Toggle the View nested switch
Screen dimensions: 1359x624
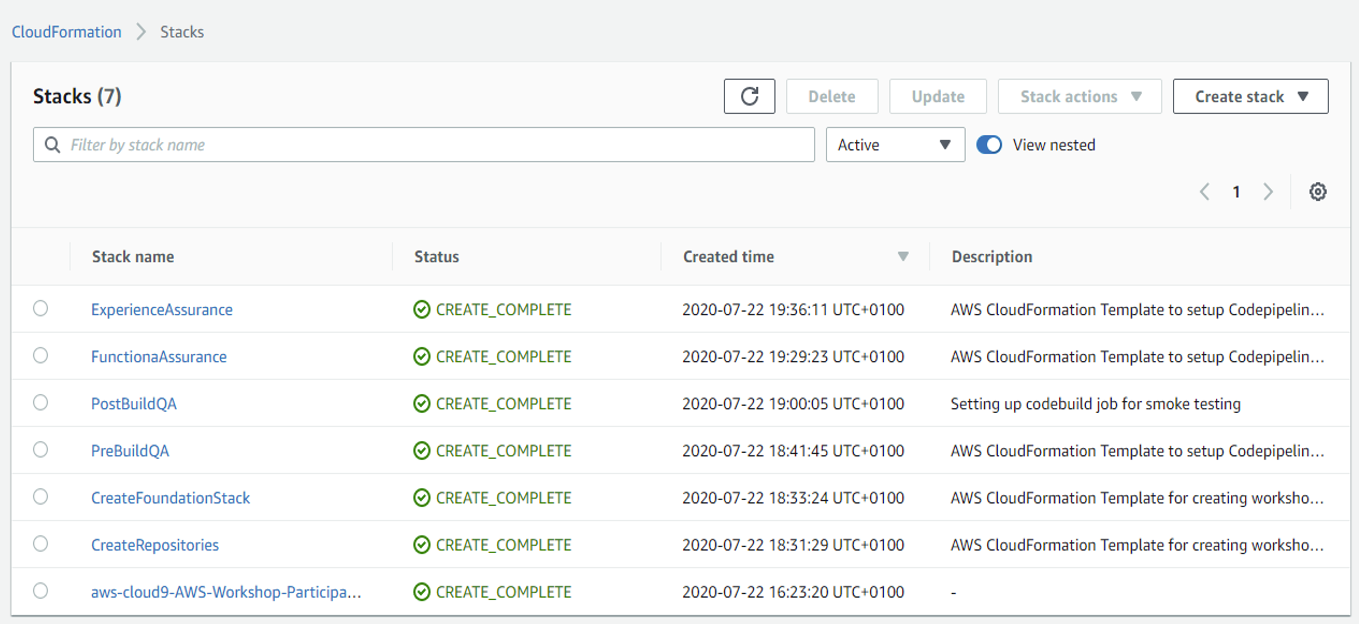(989, 145)
